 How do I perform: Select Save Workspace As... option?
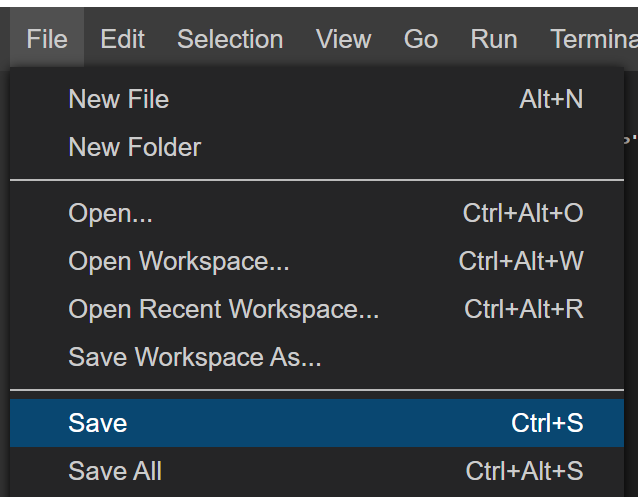coord(195,357)
